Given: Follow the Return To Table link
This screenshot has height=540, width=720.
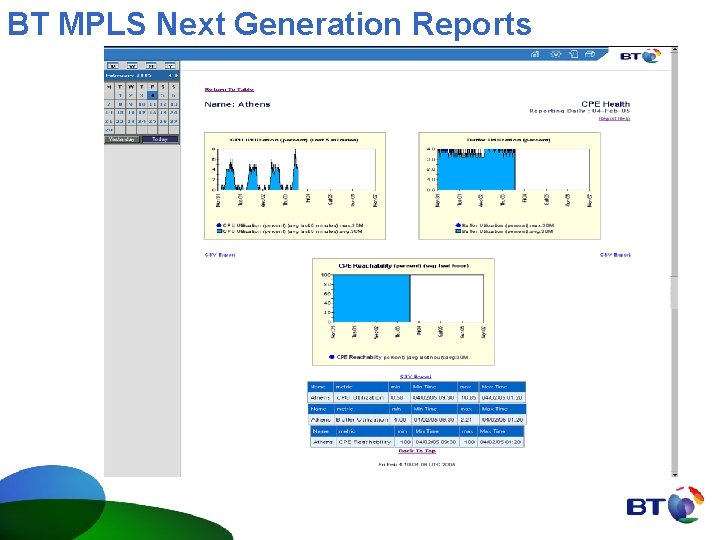Looking at the screenshot, I should point(229,90).
